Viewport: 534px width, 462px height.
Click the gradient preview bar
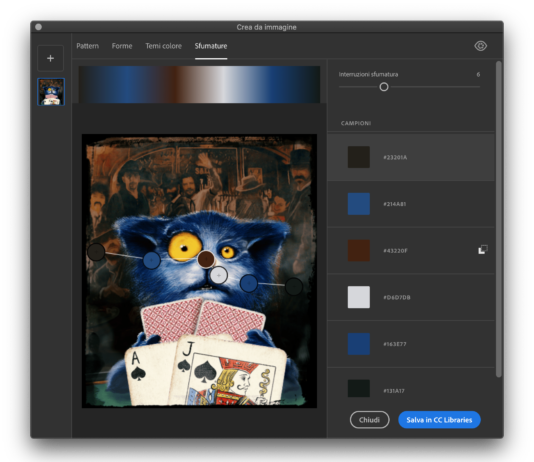tap(199, 84)
